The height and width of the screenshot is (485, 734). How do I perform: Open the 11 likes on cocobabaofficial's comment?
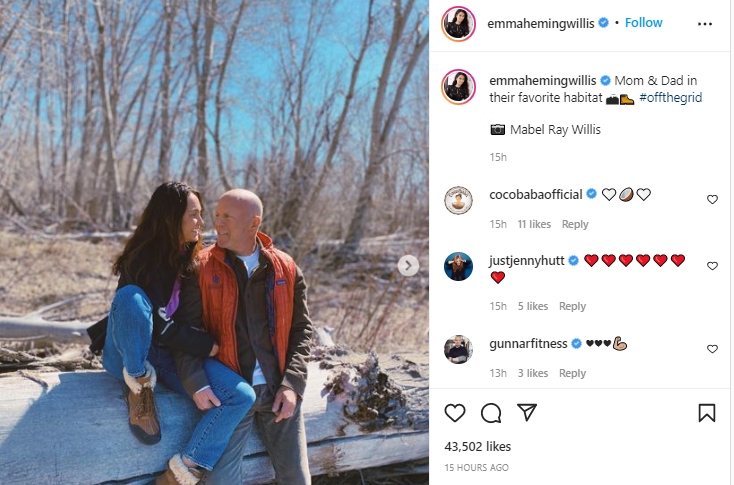tap(534, 224)
